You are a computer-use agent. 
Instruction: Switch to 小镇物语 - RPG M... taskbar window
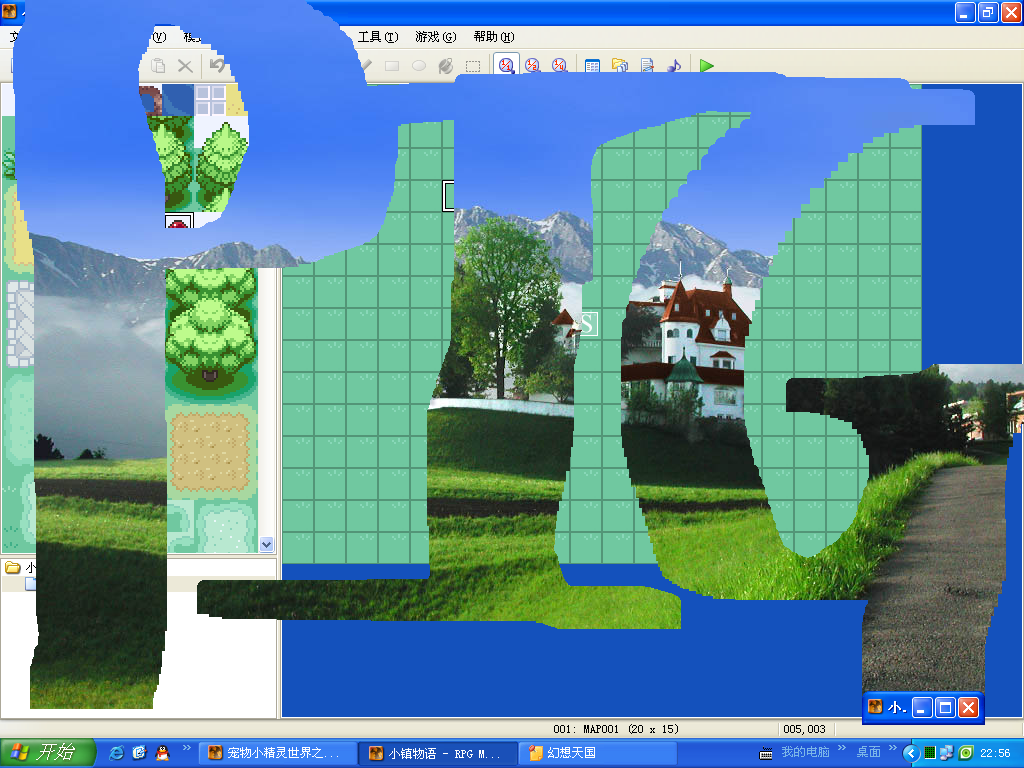438,753
